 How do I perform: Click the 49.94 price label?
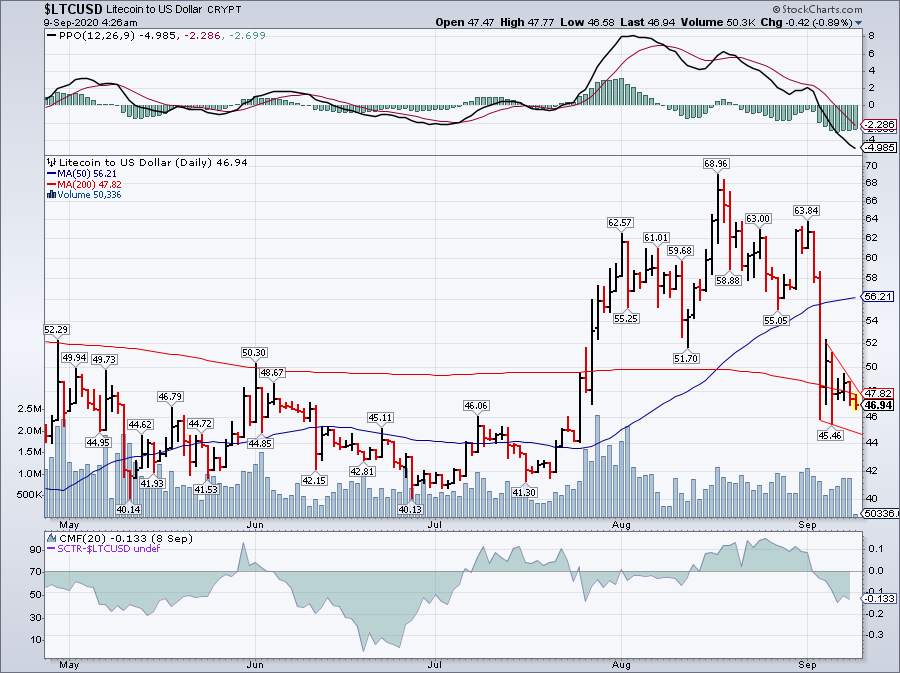pyautogui.click(x=75, y=358)
